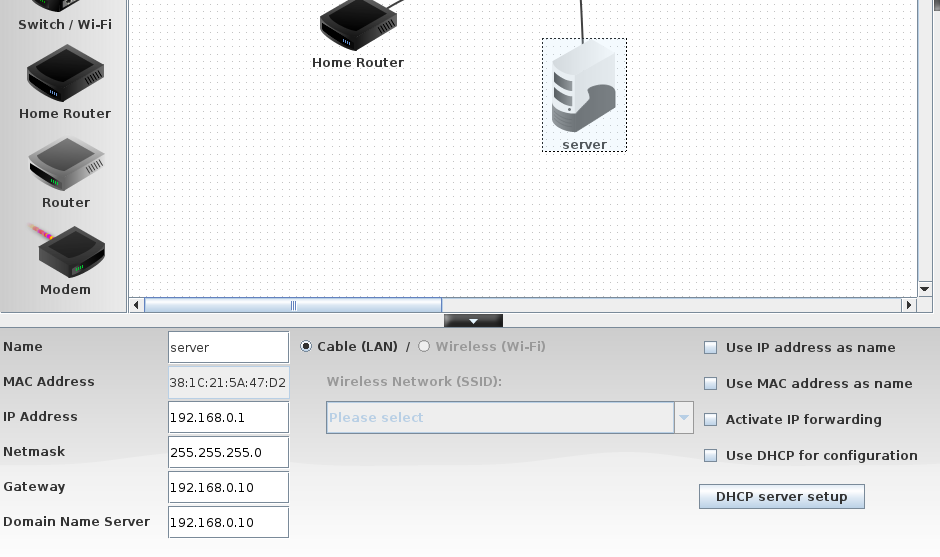Image resolution: width=940 pixels, height=557 pixels.
Task: Edit the Netmask field 255.255.255.0
Action: pyautogui.click(x=228, y=452)
